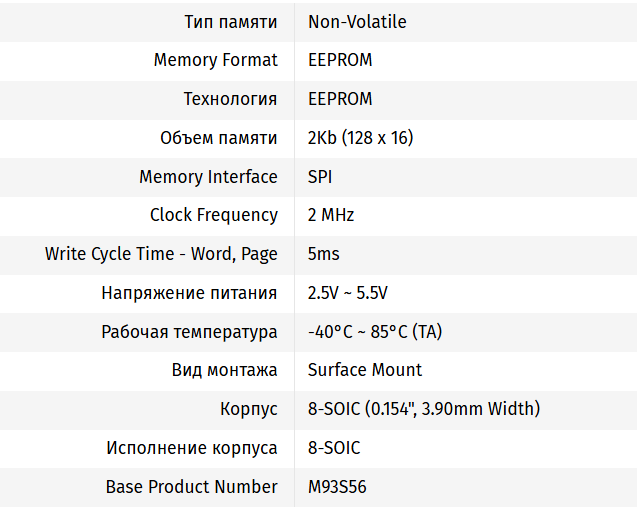The width and height of the screenshot is (637, 513).
Task: Select the '8-SOIC (0.154", 3.90mm Width)' text
Action: 424,409
